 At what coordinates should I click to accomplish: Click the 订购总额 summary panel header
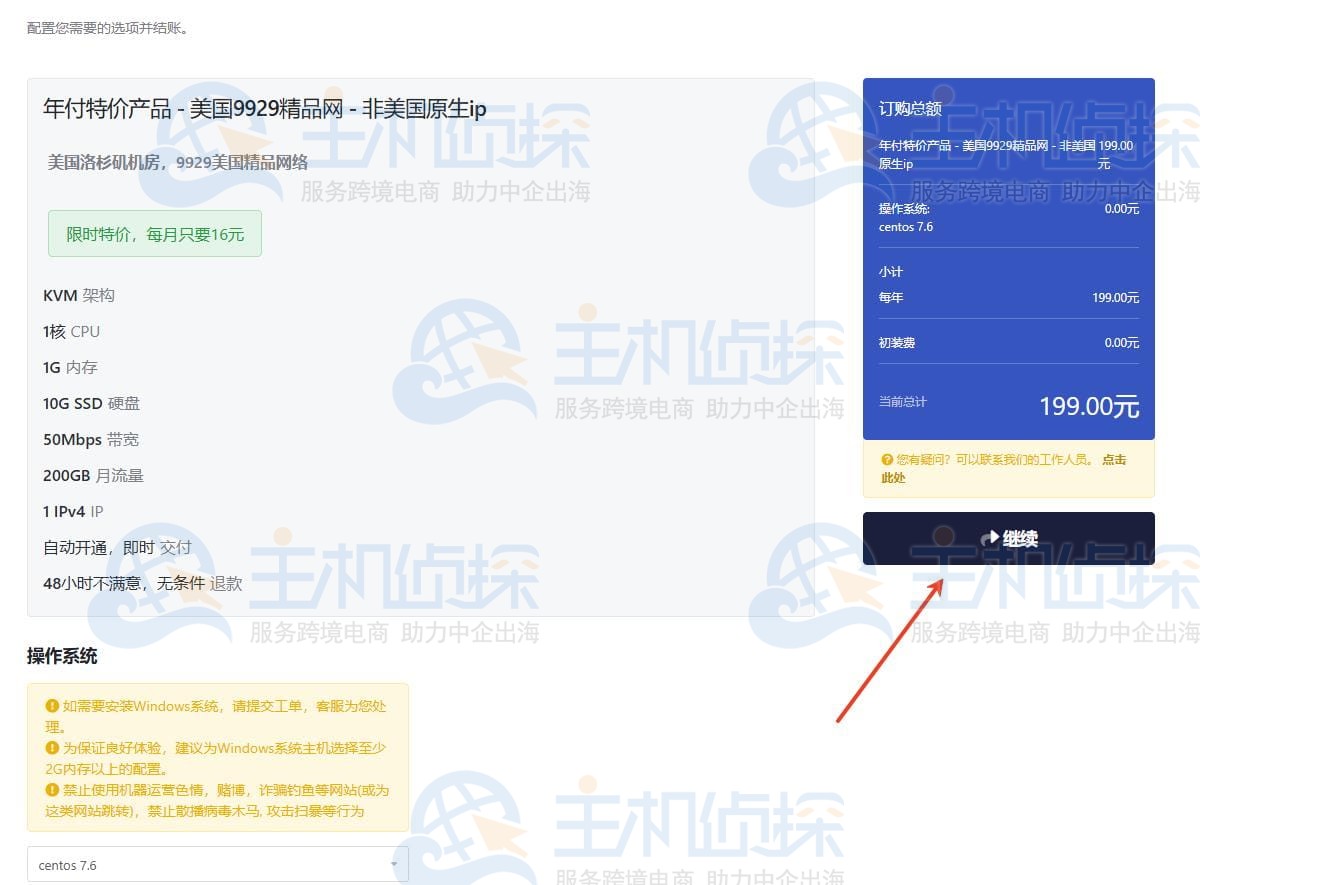click(x=910, y=108)
